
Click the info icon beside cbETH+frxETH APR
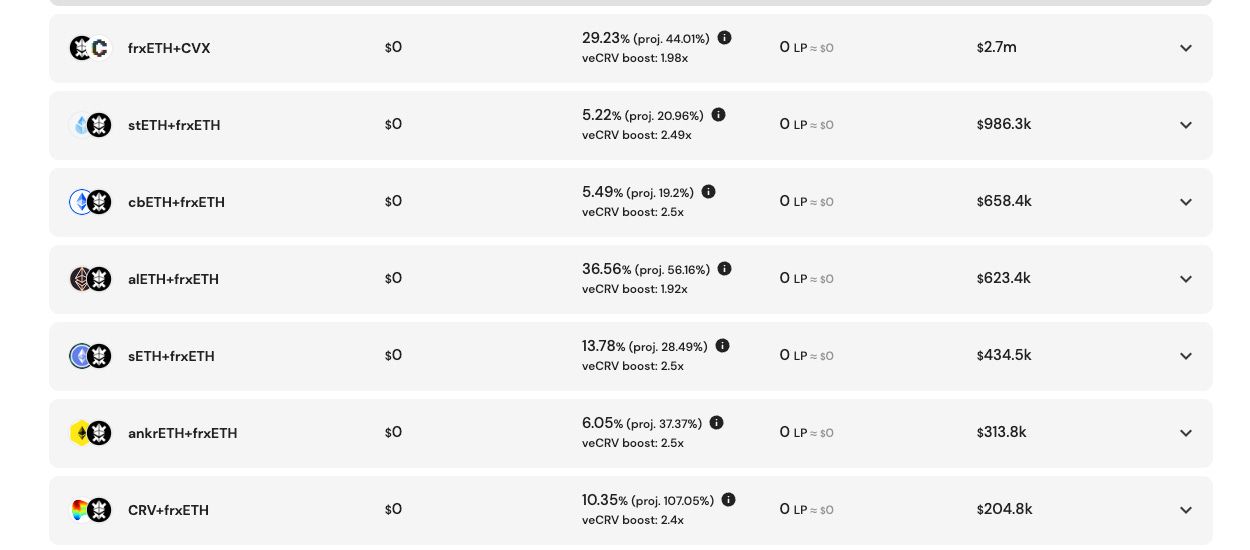pos(709,192)
